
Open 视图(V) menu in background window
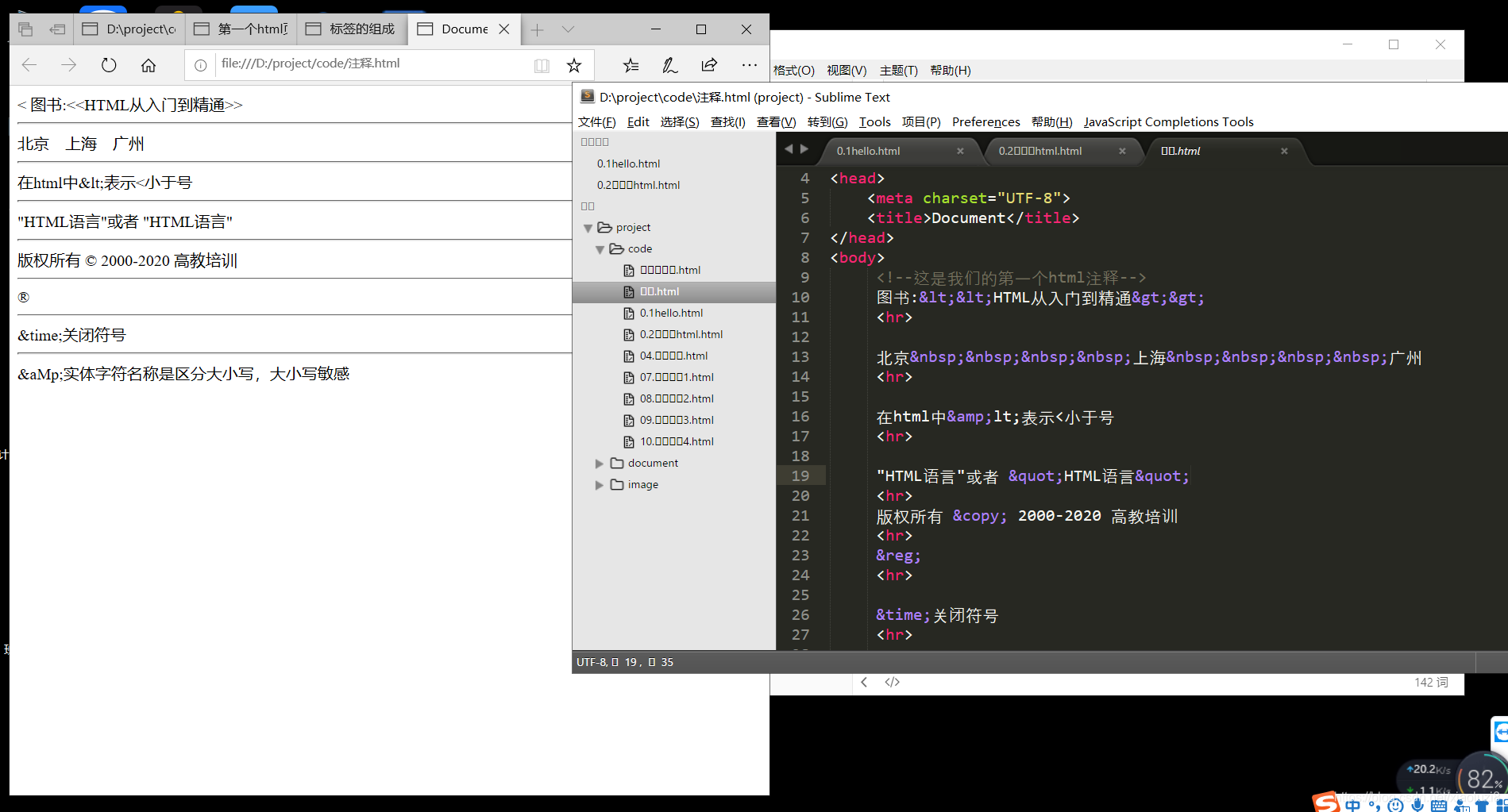847,70
